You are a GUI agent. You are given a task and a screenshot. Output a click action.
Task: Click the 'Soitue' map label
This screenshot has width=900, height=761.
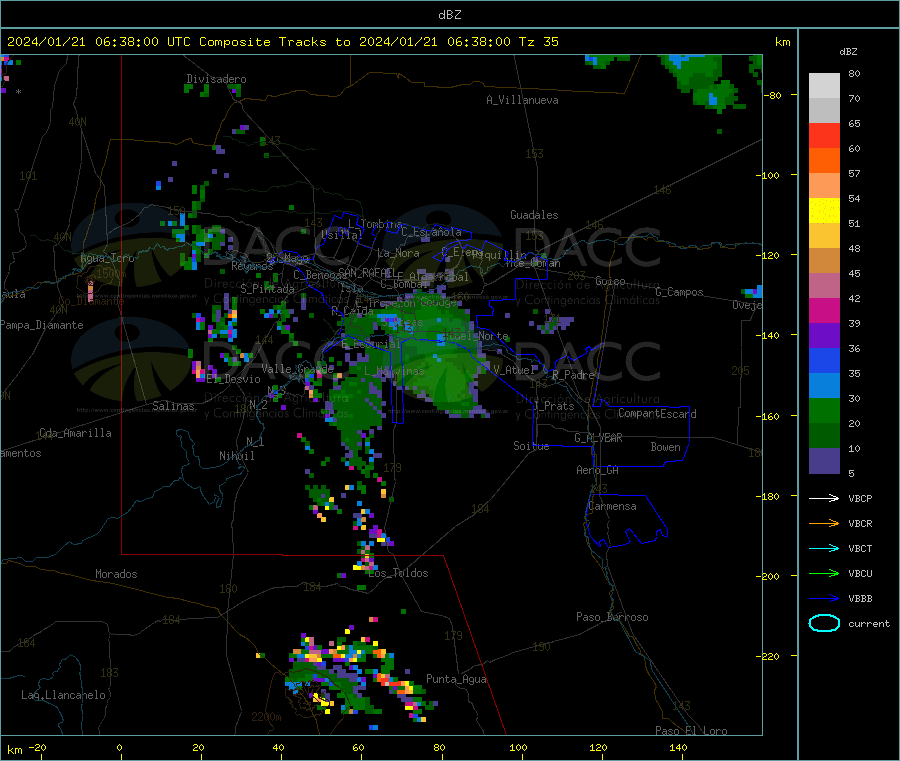coord(531,446)
